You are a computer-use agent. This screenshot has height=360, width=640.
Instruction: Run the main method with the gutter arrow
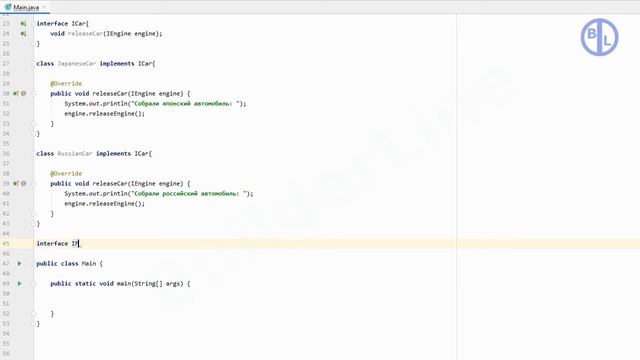pyautogui.click(x=19, y=284)
